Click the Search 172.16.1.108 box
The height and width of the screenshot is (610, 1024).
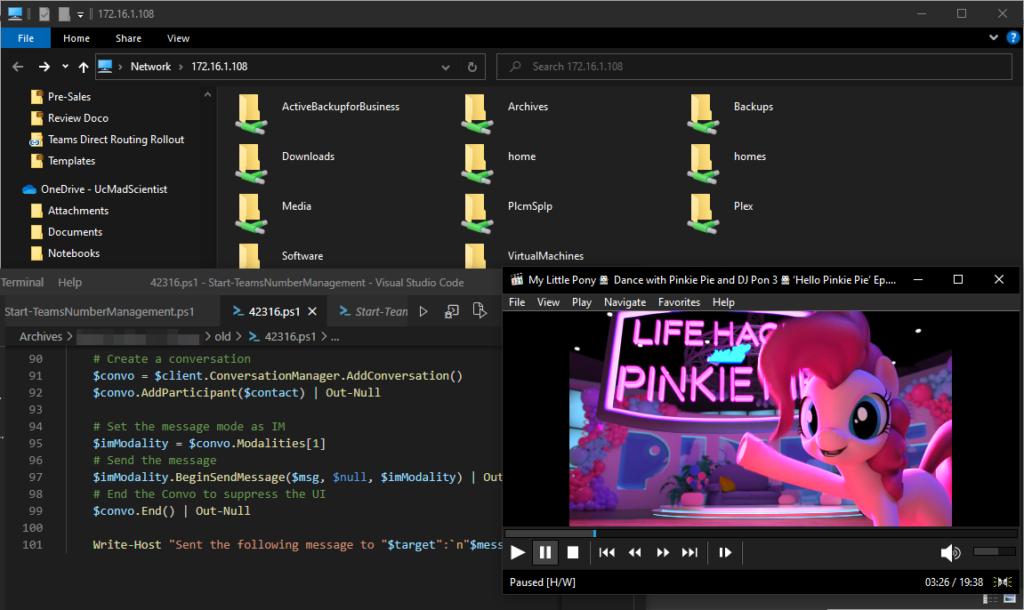click(x=754, y=67)
